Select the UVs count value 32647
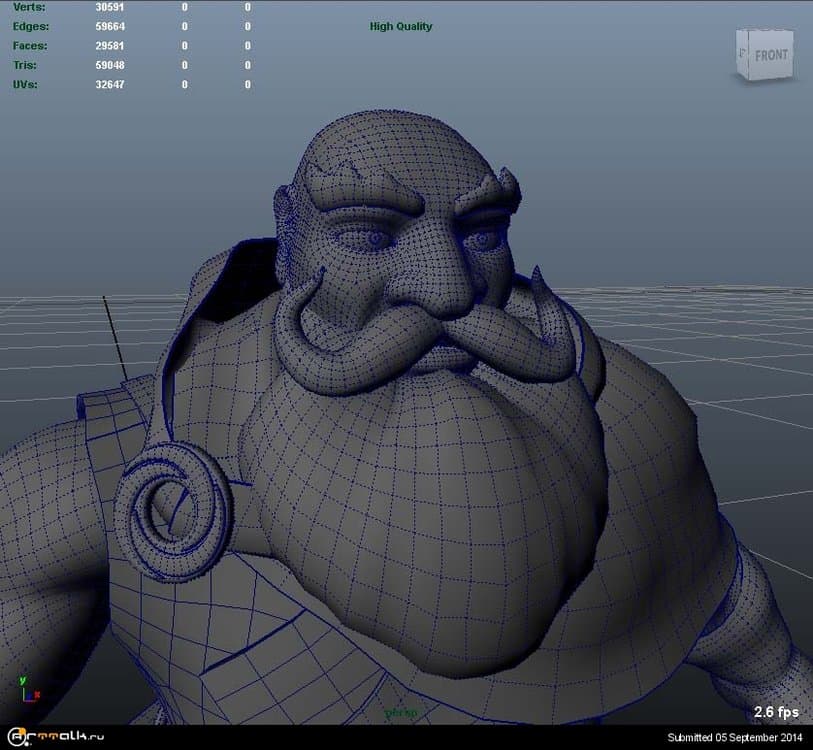The image size is (813, 750). coord(109,84)
